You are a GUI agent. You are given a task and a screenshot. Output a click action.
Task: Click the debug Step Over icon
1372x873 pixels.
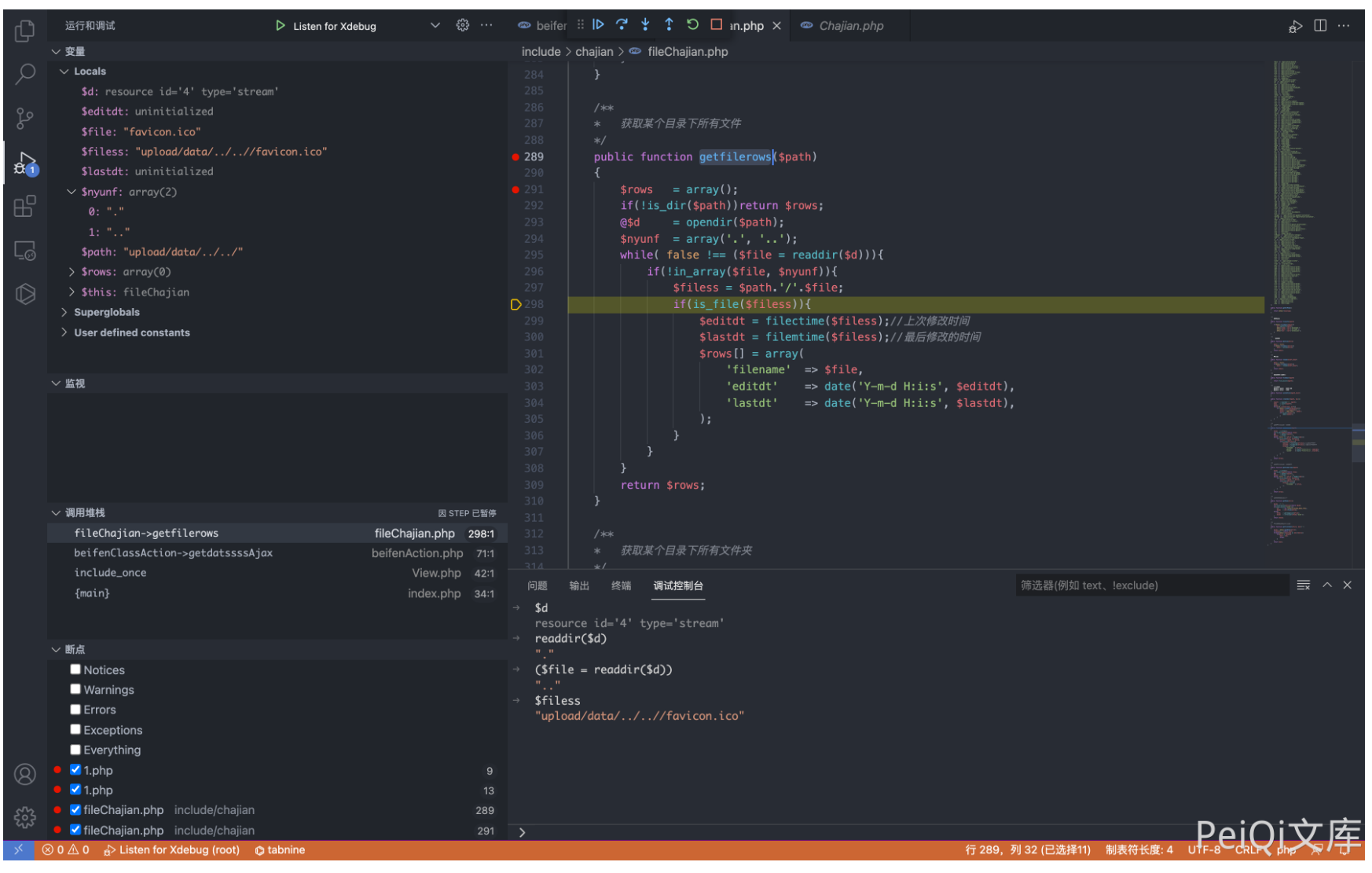pyautogui.click(x=622, y=25)
